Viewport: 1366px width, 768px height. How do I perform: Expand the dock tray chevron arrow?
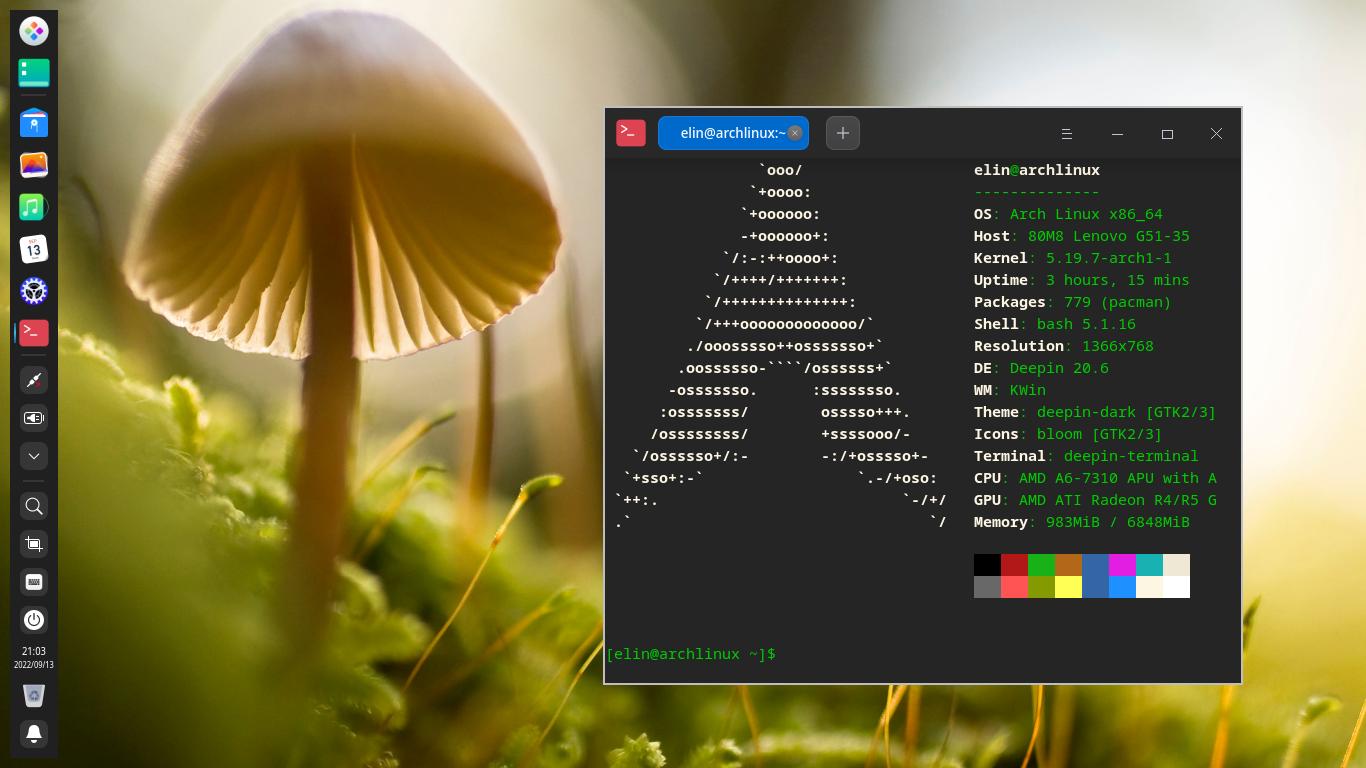34,456
